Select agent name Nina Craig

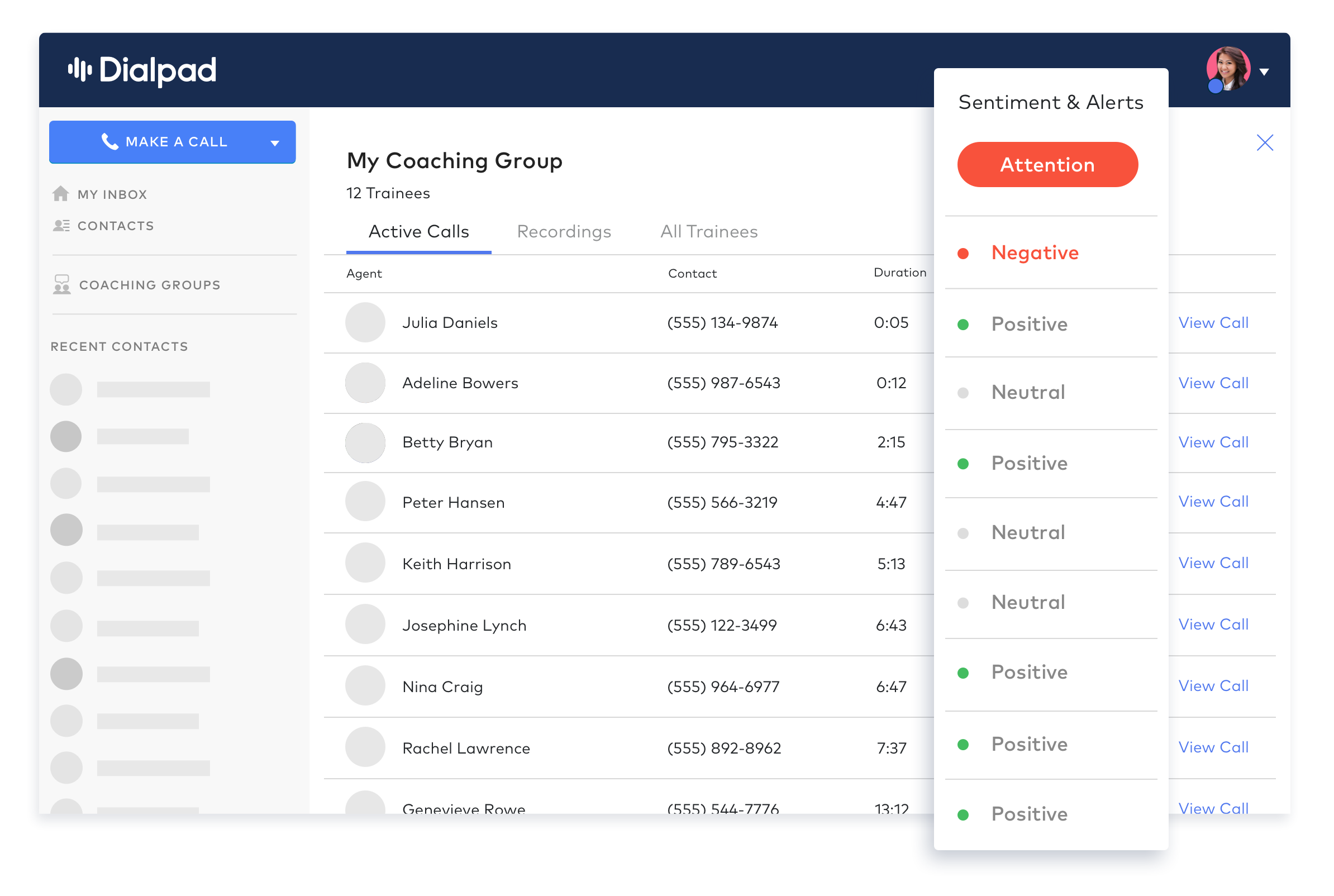tap(443, 687)
